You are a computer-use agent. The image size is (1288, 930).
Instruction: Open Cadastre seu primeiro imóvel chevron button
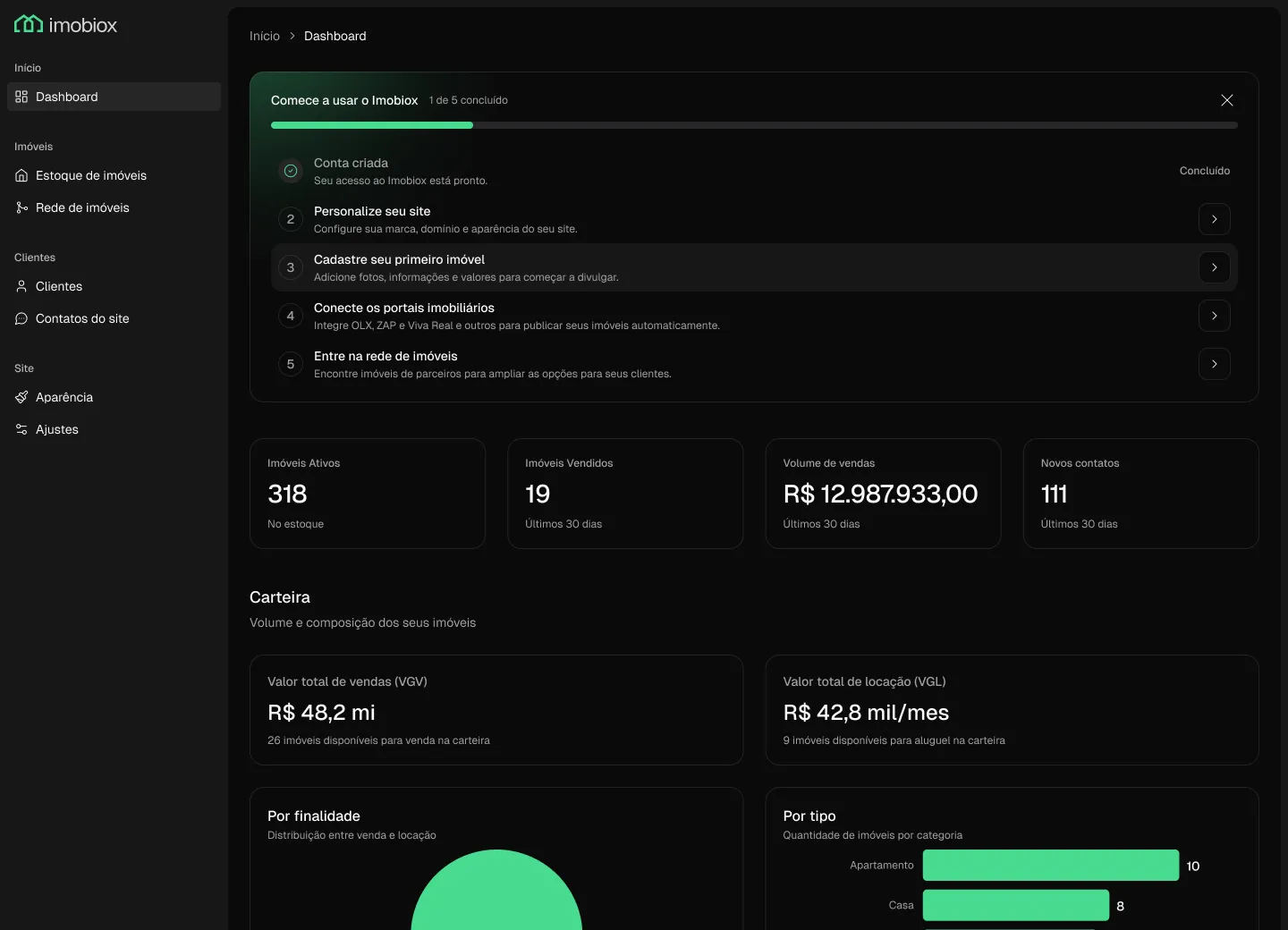coord(1214,267)
